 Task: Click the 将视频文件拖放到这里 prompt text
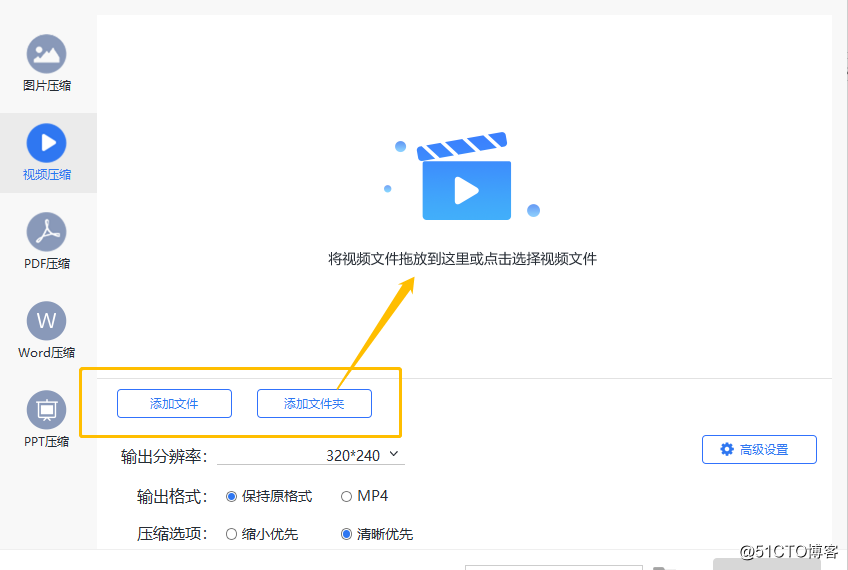click(462, 259)
